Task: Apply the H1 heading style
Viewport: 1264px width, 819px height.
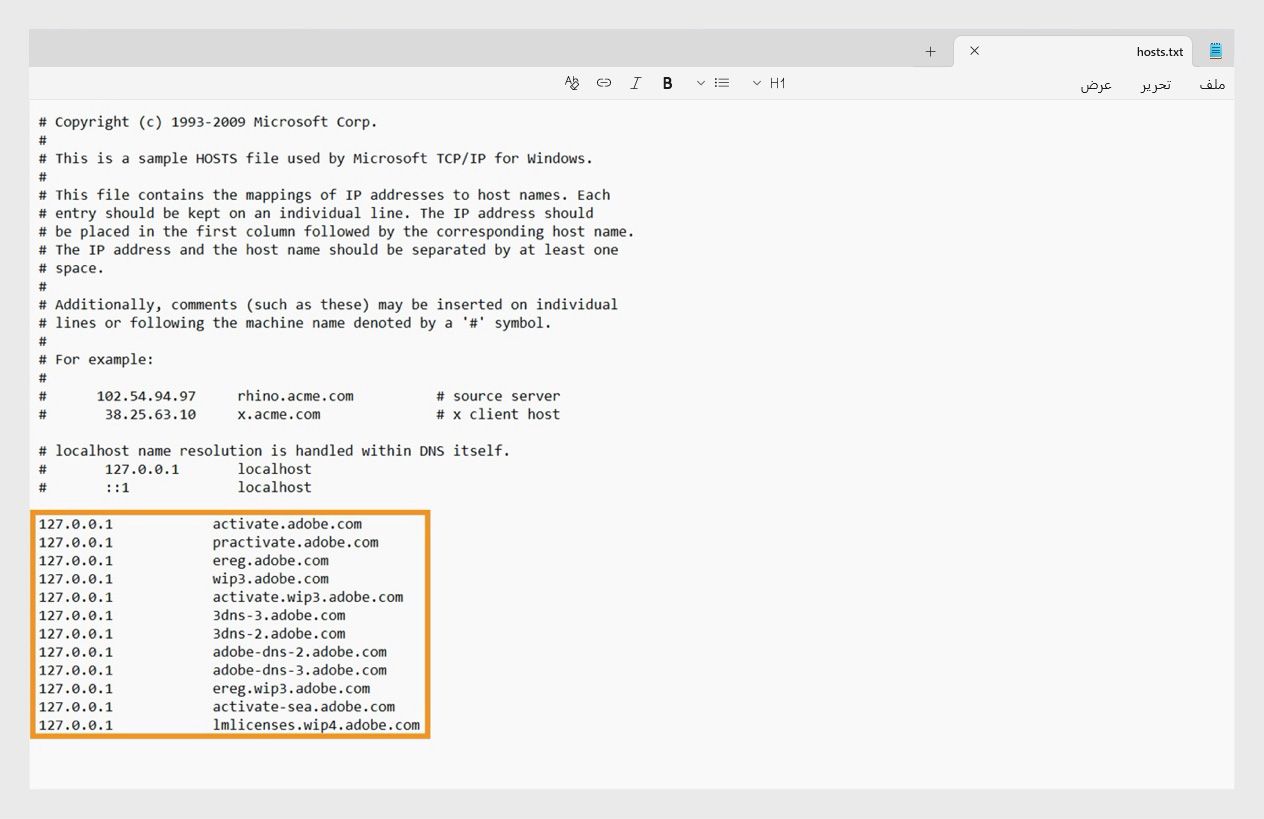Action: (778, 83)
